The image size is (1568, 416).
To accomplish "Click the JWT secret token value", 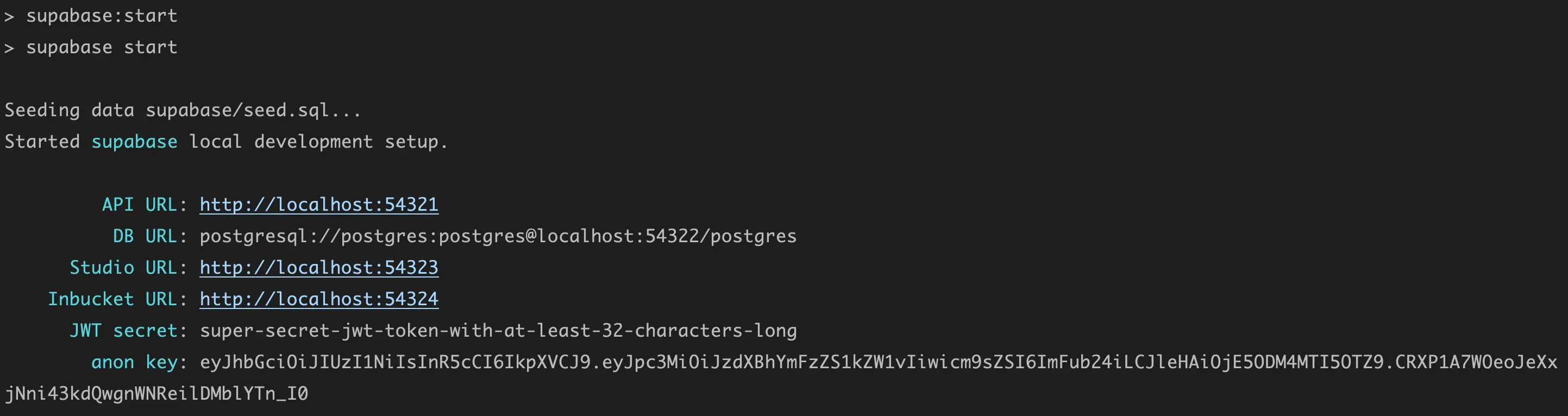I will coord(497,331).
